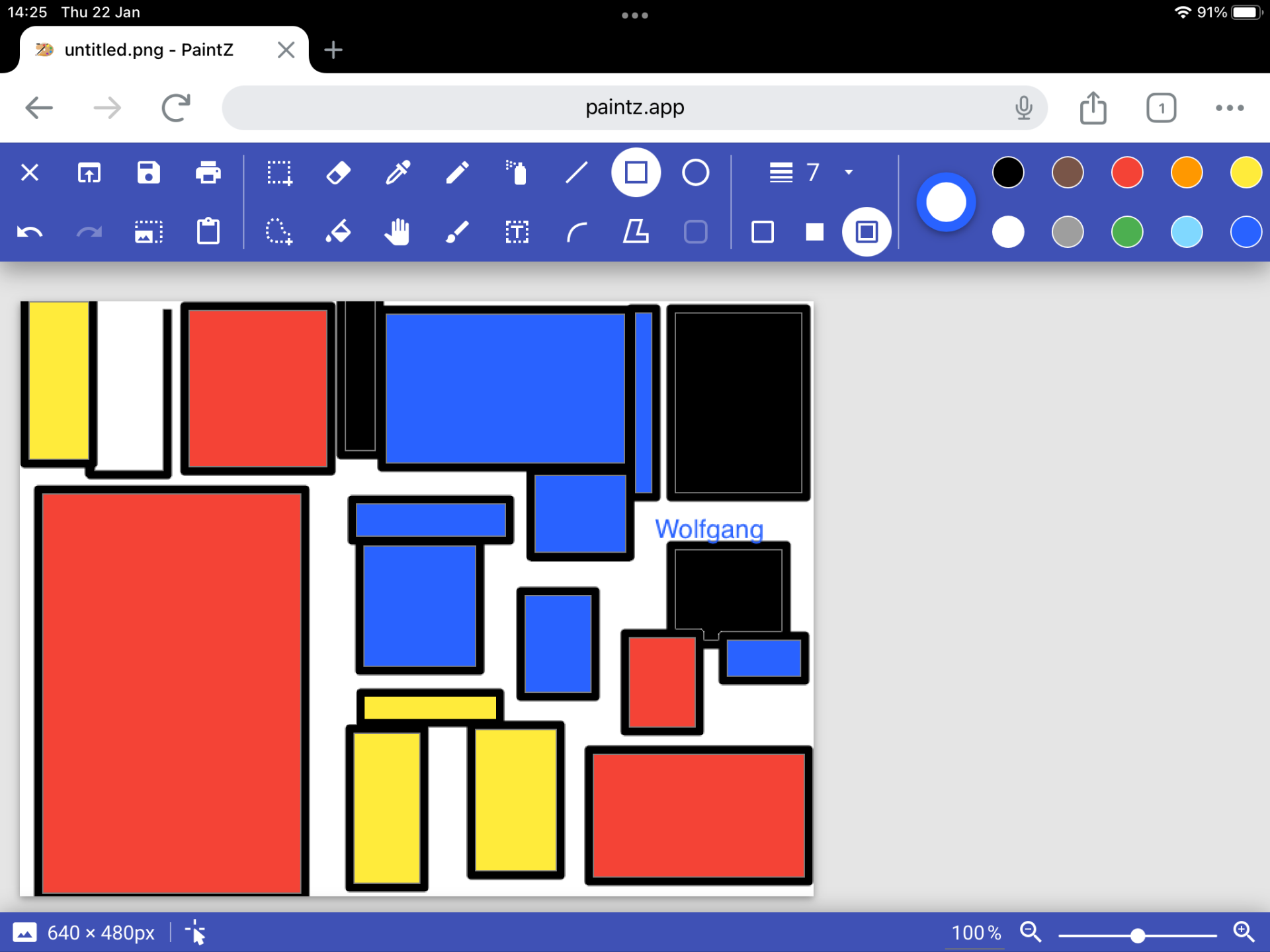
Task: Select the Airbrush spray tool
Action: tap(517, 173)
